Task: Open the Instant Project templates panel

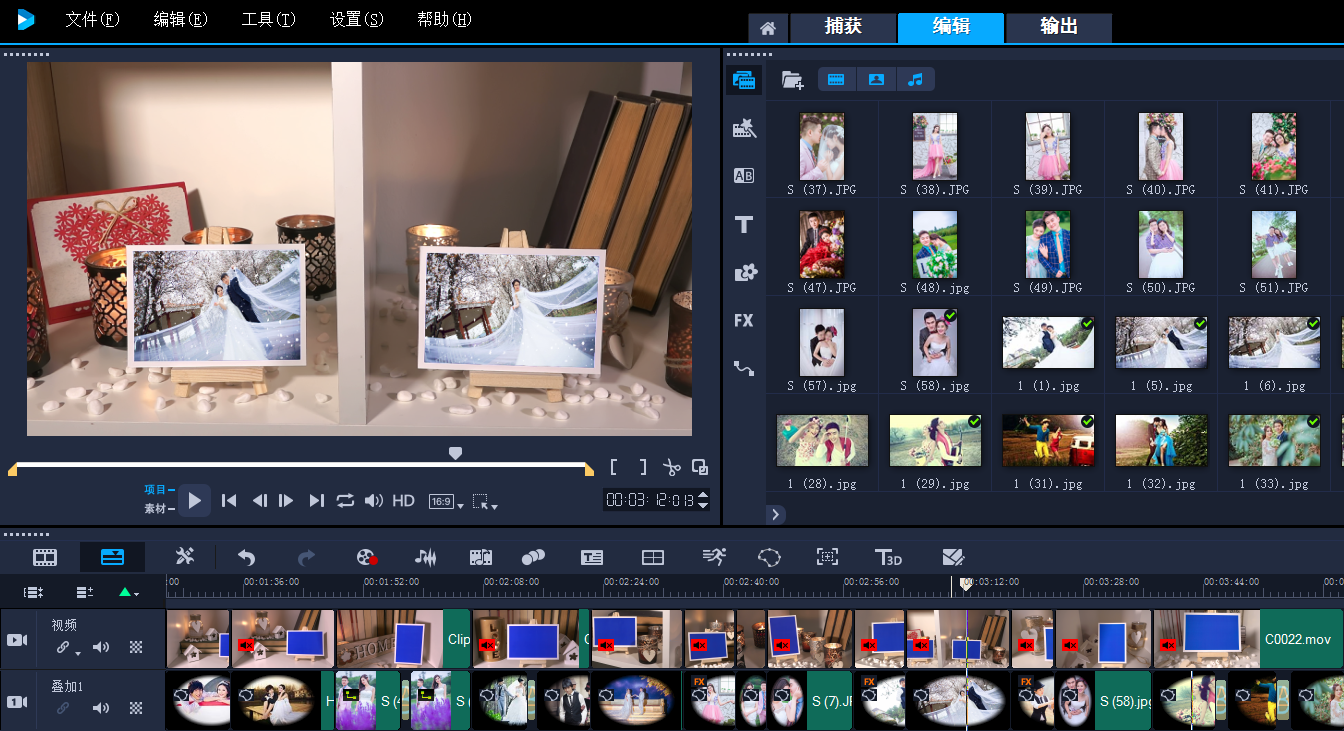Action: coord(743,128)
